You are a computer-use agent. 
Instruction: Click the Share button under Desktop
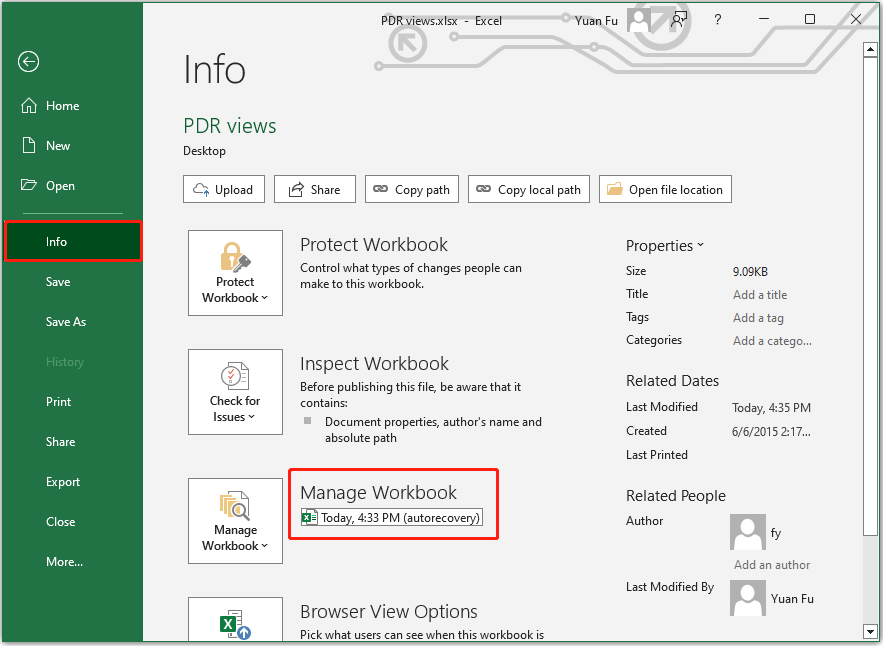[315, 189]
